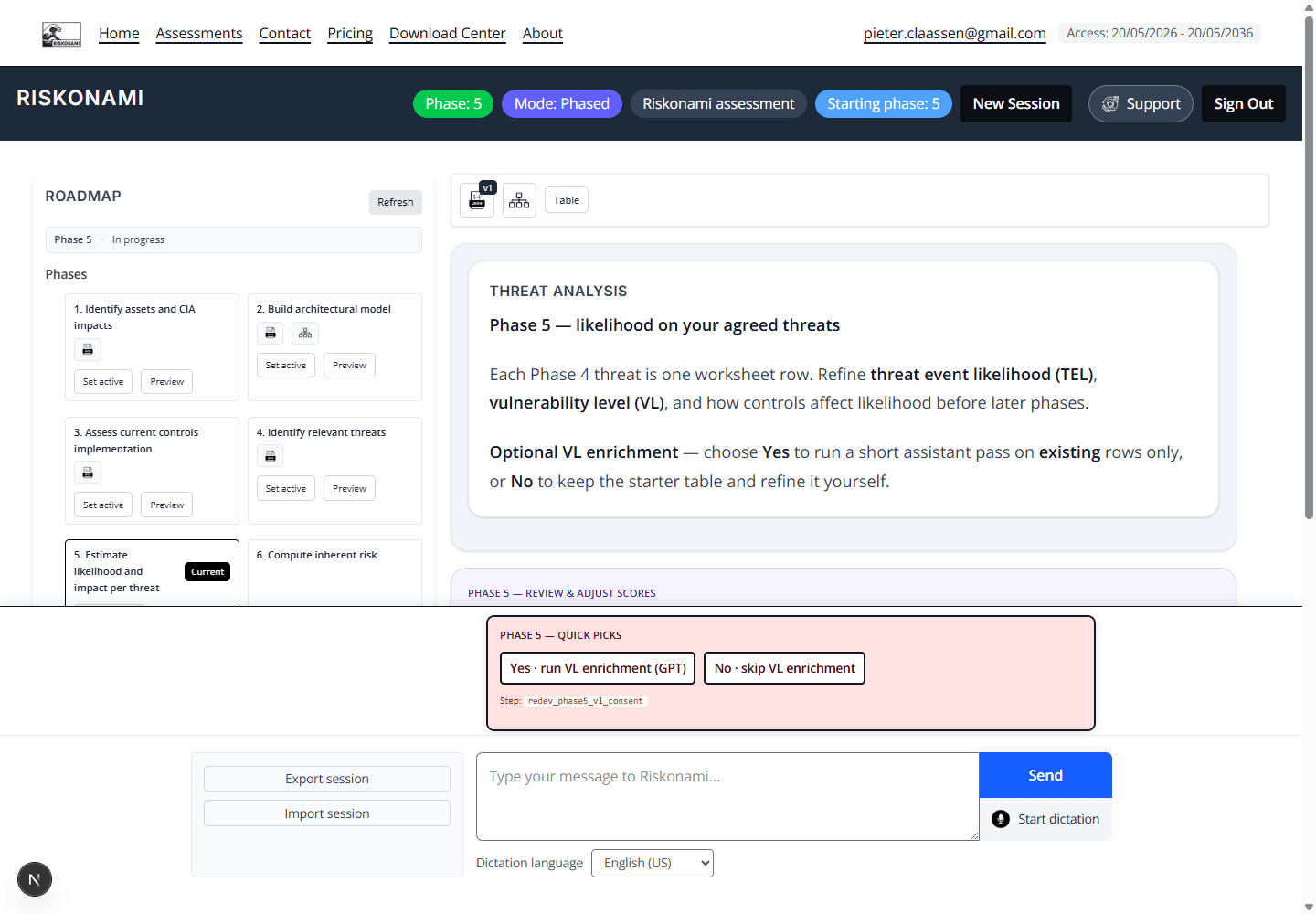Click the pieter.claassen@gmail.com account link
The height and width of the screenshot is (914, 1316).
[x=955, y=34]
